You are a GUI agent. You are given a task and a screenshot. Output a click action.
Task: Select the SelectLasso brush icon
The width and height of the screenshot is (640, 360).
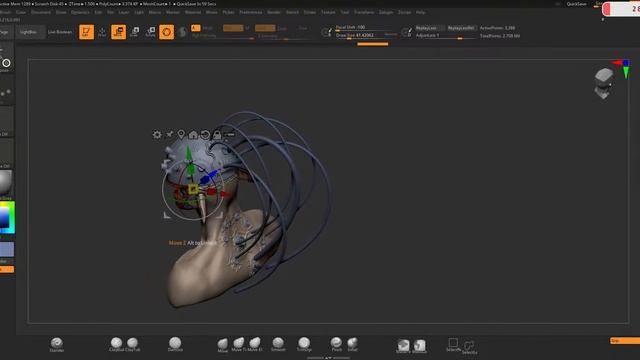pyautogui.click(x=469, y=347)
